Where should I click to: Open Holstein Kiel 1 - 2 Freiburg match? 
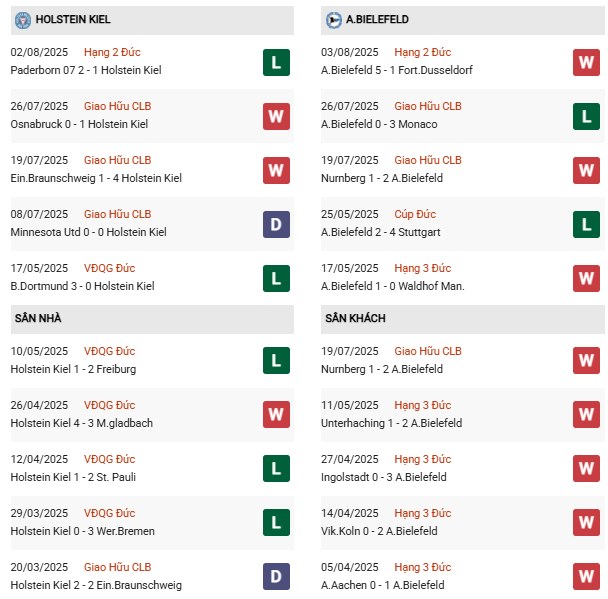tap(73, 369)
